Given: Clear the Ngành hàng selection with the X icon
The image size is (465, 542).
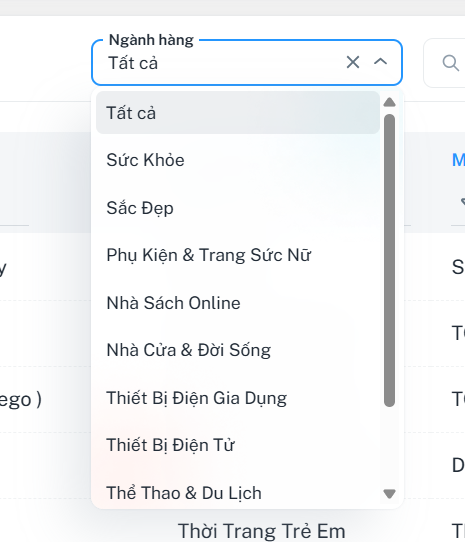Looking at the screenshot, I should (353, 63).
